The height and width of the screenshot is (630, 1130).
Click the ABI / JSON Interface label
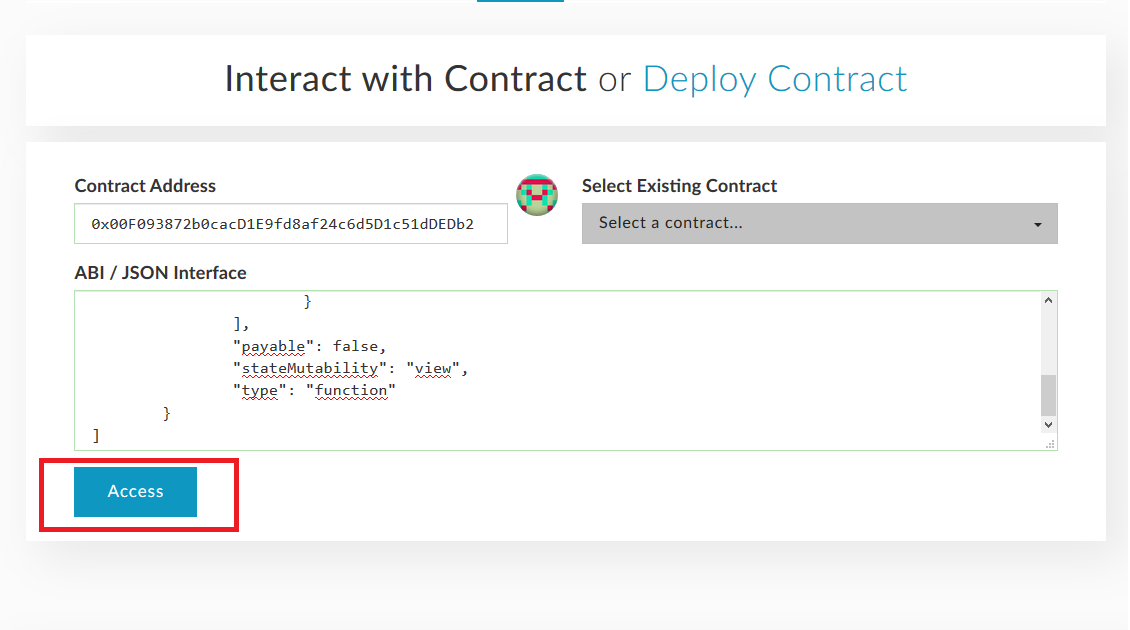(160, 273)
